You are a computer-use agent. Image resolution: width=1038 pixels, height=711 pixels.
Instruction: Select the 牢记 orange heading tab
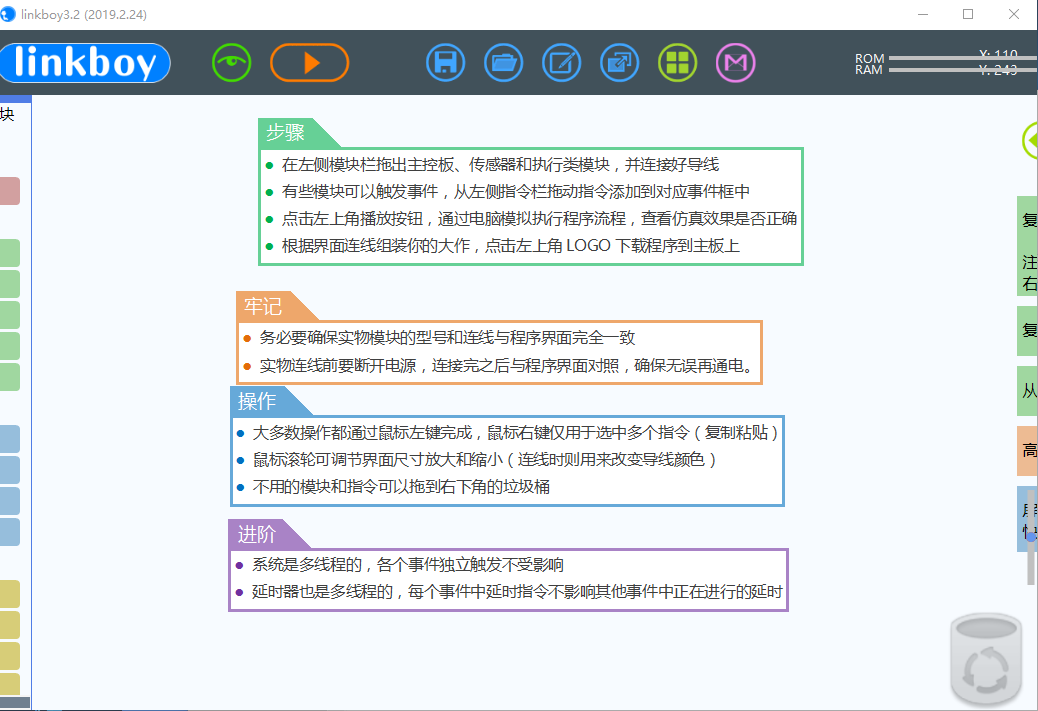pos(263,306)
